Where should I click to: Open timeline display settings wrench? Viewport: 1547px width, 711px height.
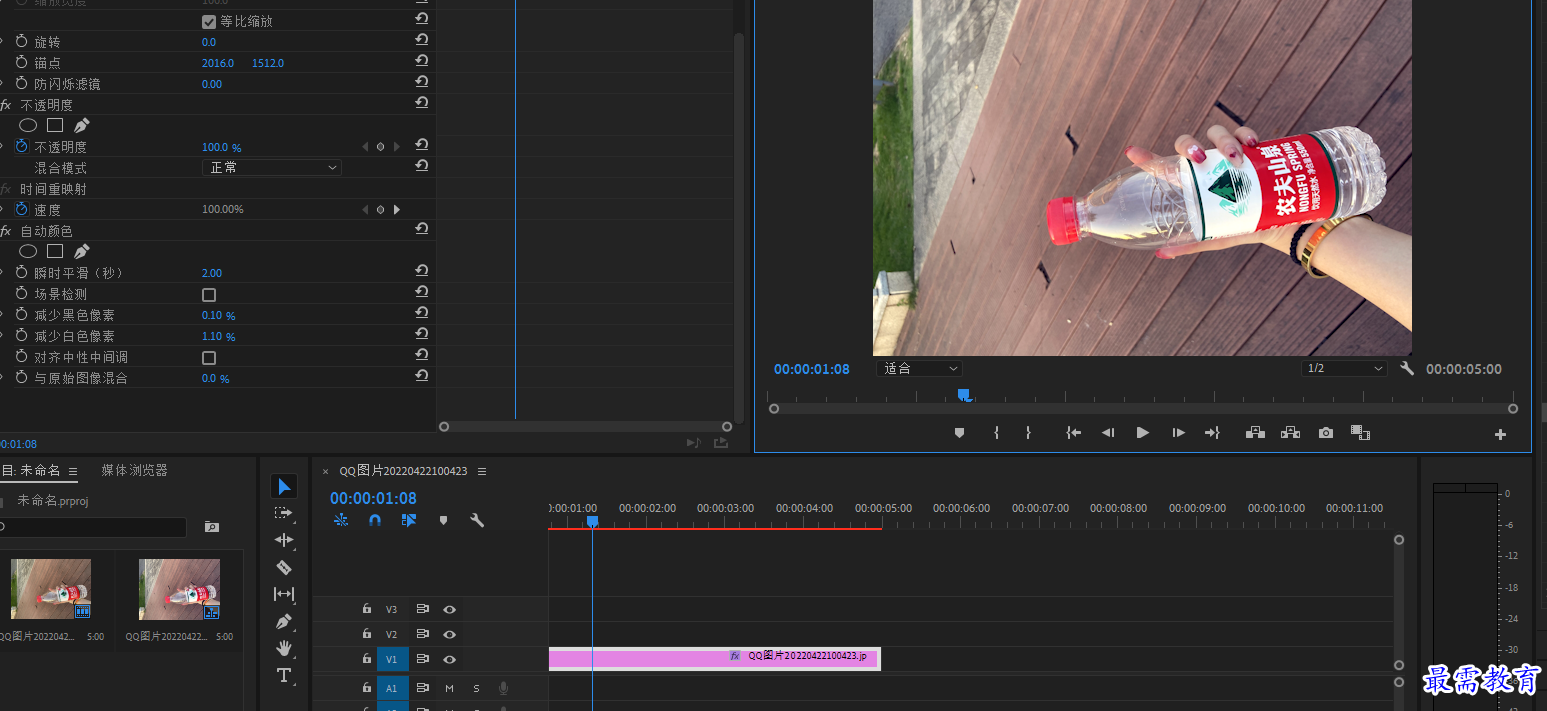coord(477,521)
